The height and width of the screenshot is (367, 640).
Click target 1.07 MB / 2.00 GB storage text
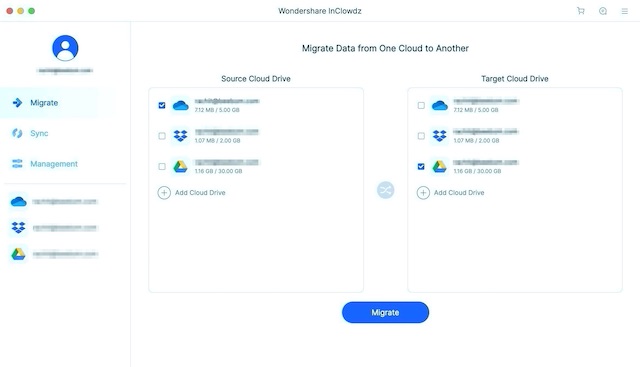(x=476, y=140)
